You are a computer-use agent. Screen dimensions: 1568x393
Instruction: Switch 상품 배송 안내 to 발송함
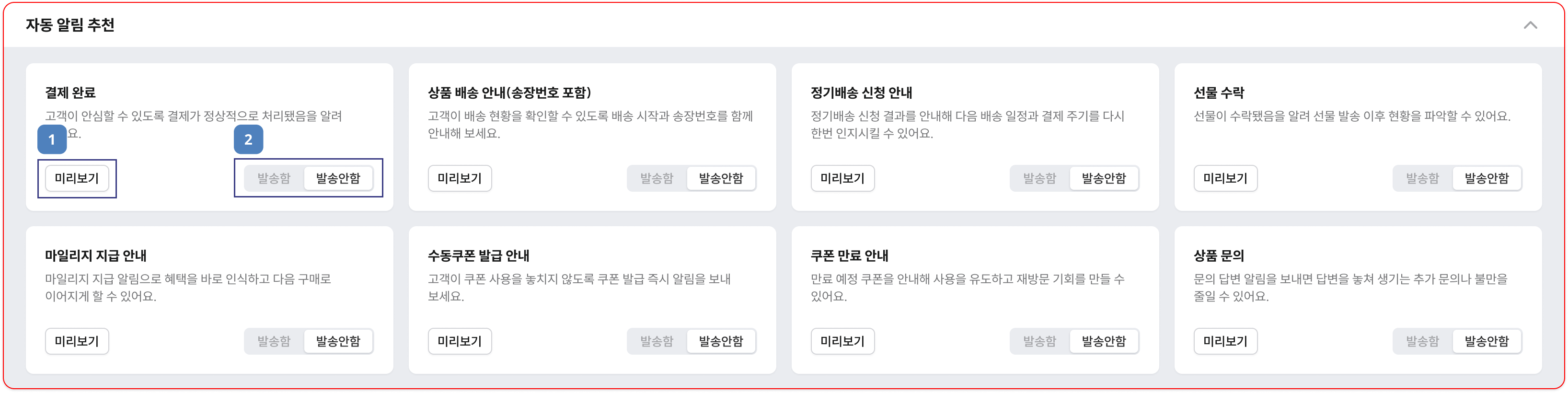pyautogui.click(x=657, y=178)
